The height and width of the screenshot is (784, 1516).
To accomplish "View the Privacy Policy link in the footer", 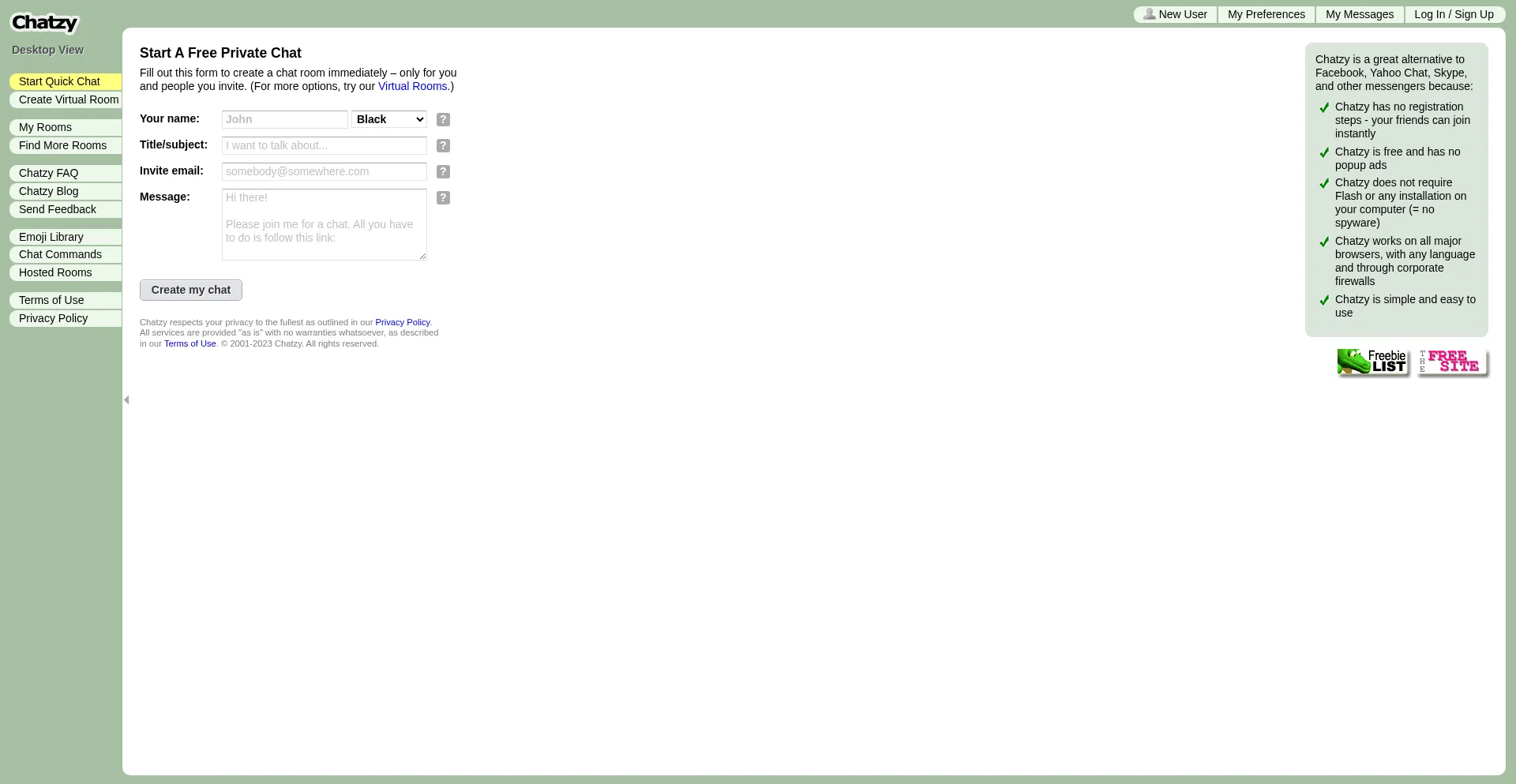I will coord(403,322).
